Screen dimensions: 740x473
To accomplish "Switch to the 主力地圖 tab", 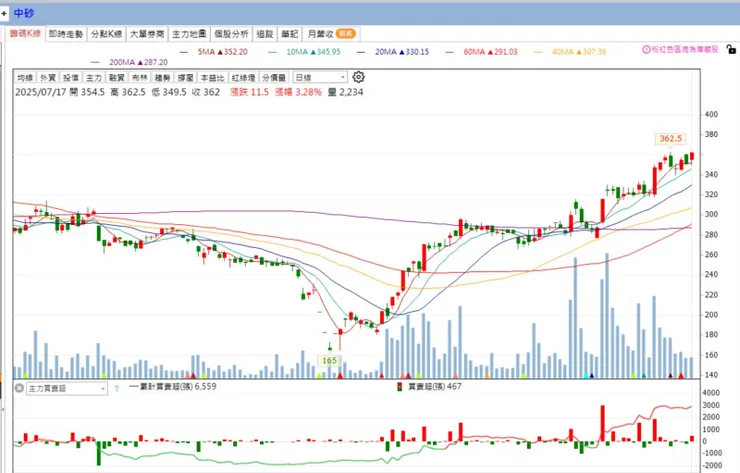I will tap(189, 34).
